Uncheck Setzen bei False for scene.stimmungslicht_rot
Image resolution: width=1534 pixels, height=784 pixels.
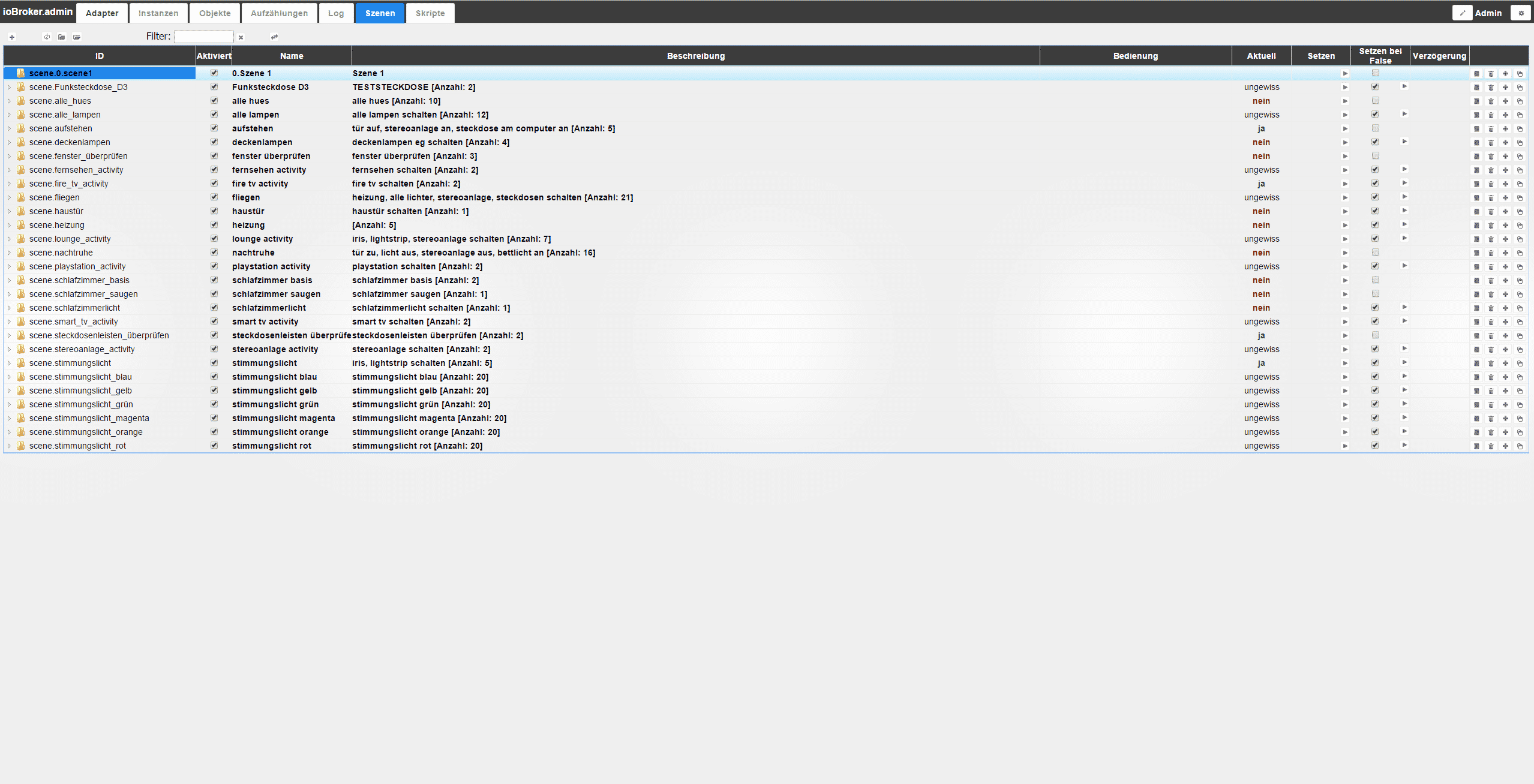point(1376,446)
